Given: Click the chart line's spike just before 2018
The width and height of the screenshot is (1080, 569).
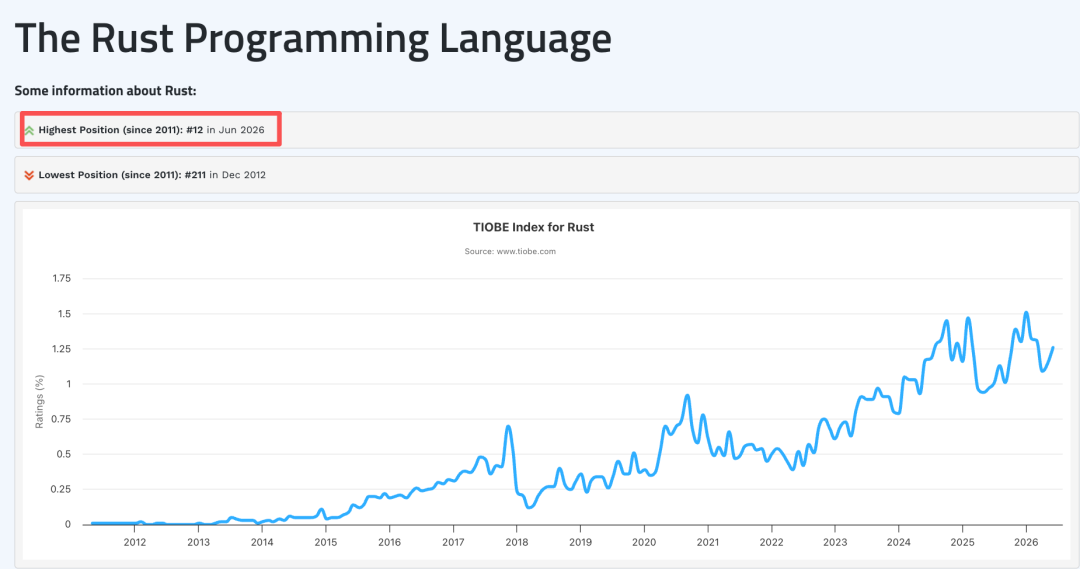Looking at the screenshot, I should (x=508, y=426).
